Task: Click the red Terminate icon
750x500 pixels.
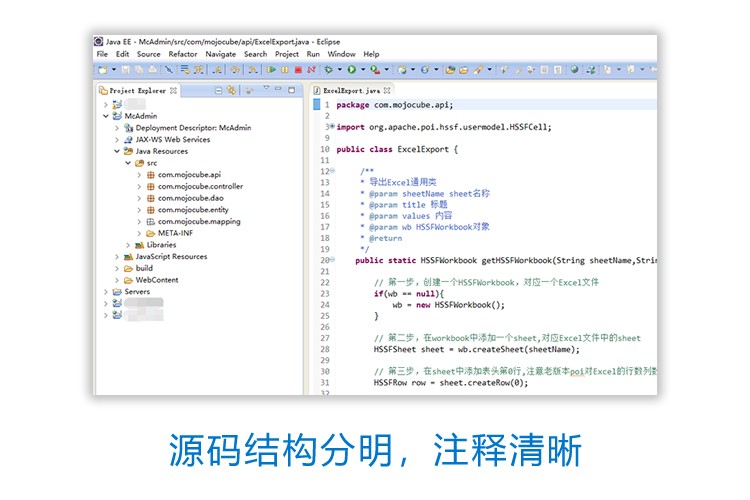Action: [298, 70]
